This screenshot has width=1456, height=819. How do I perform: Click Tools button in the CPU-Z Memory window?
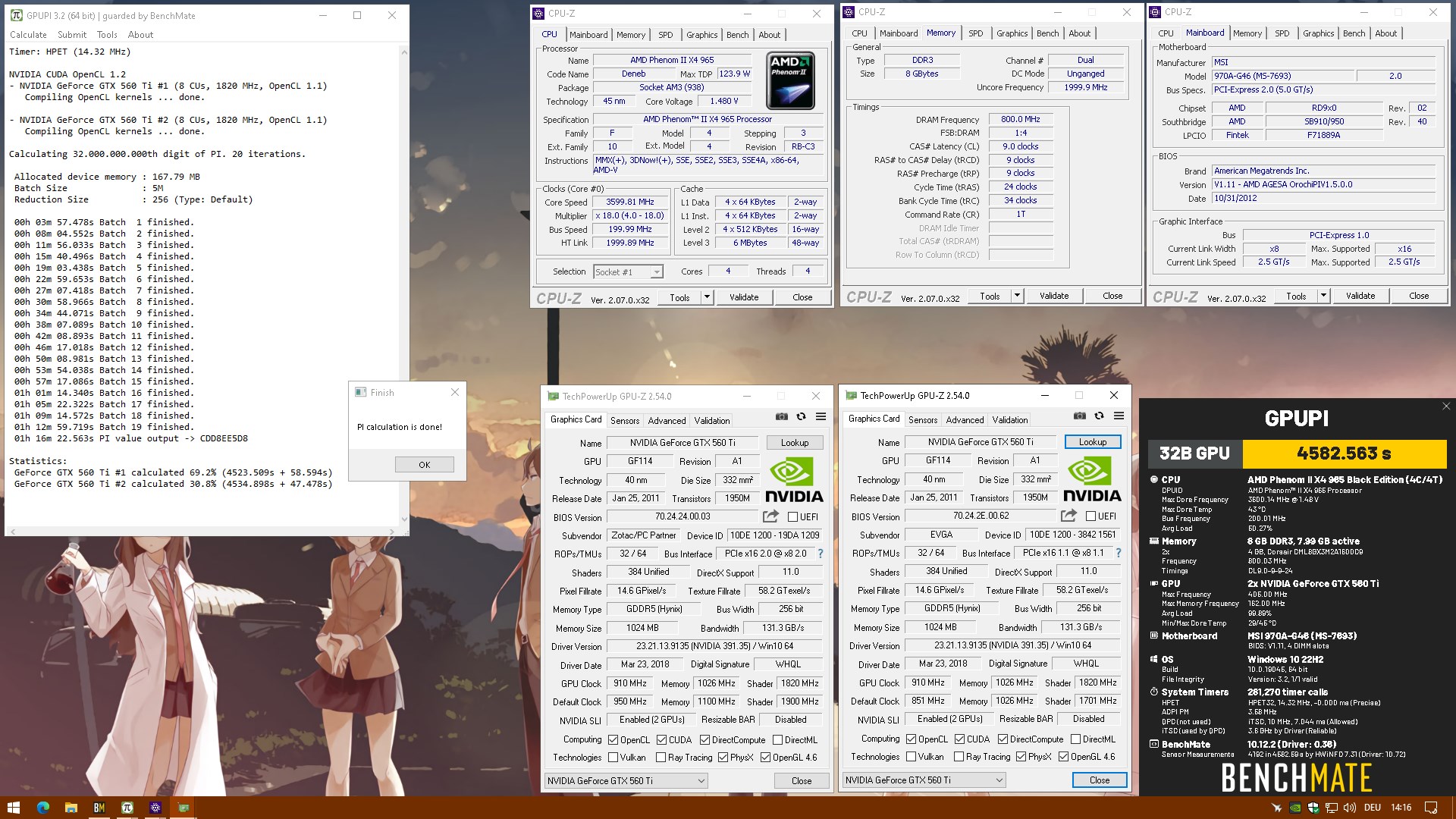click(x=990, y=296)
